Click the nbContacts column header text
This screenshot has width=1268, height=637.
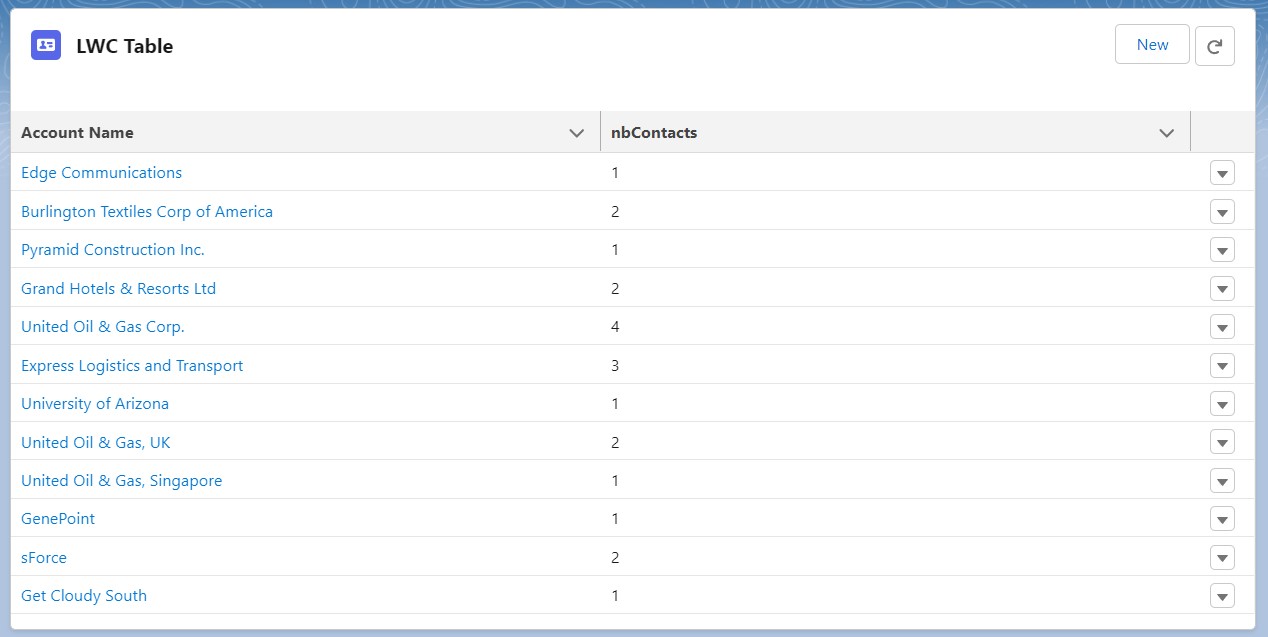(x=654, y=133)
